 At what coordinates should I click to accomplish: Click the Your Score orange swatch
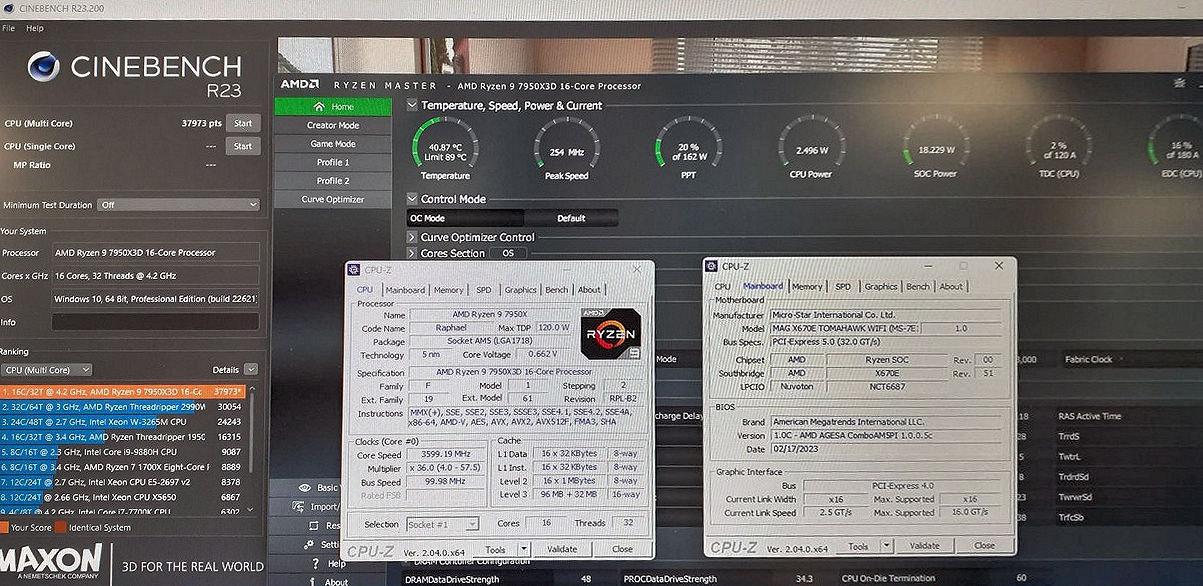pos(4,527)
